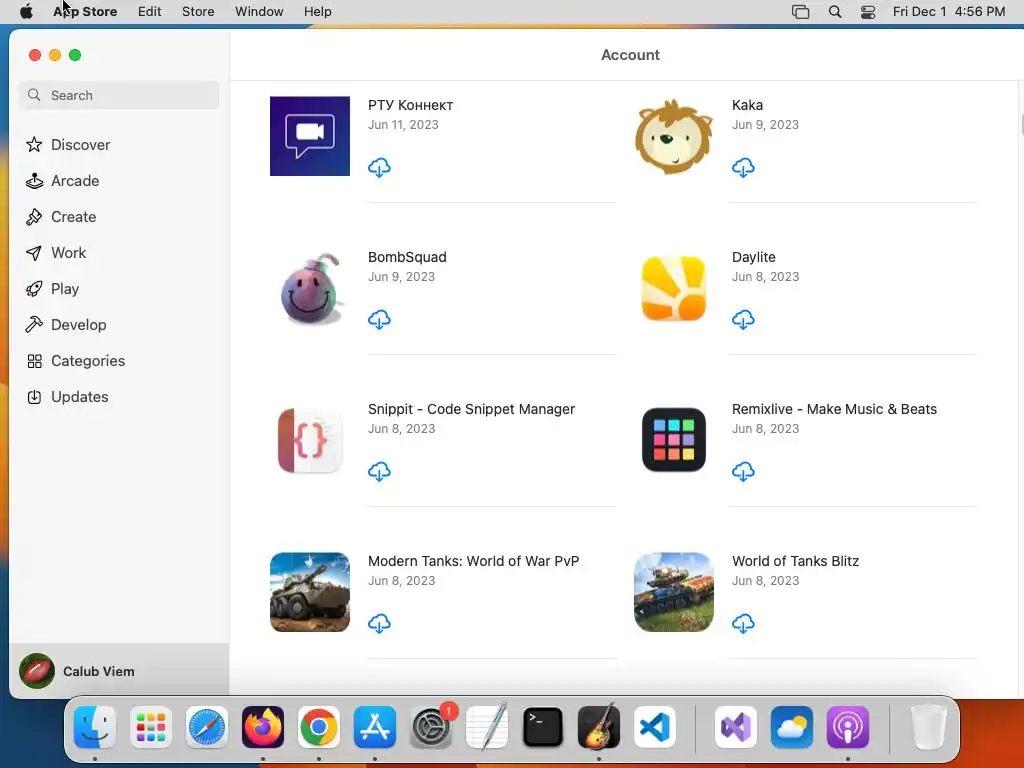Open the Develop section

[119, 325]
